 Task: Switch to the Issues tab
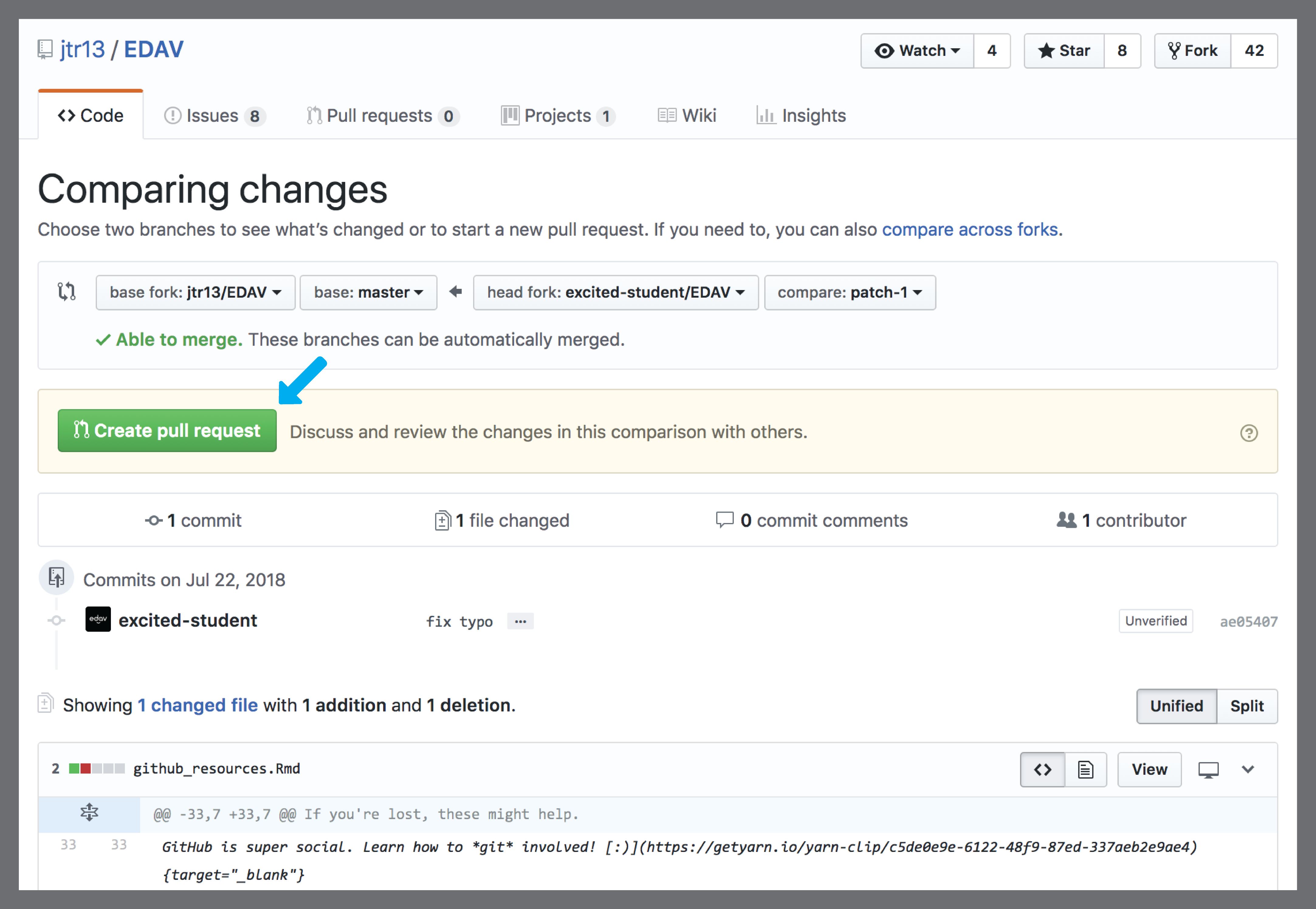tap(215, 116)
